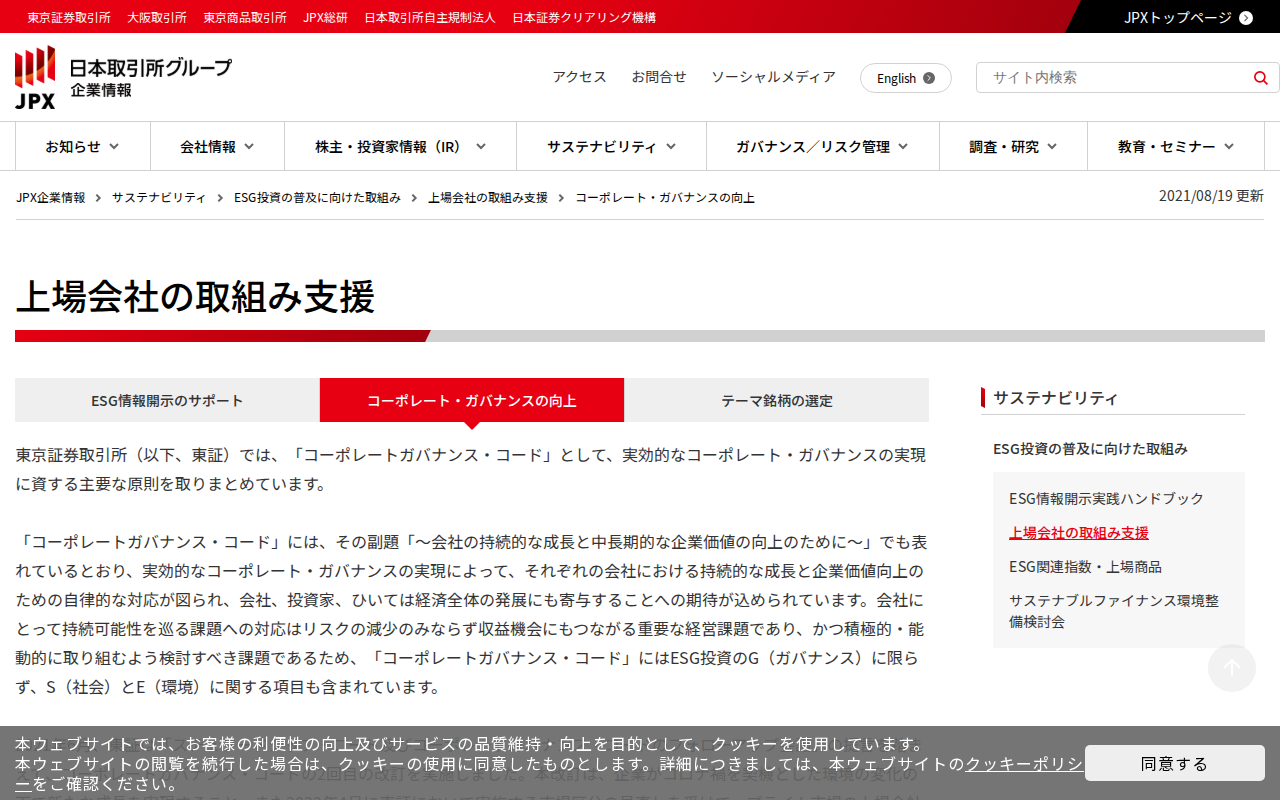Click the 2021/08/19 更新 date text
The image size is (1280, 800).
click(x=1211, y=196)
